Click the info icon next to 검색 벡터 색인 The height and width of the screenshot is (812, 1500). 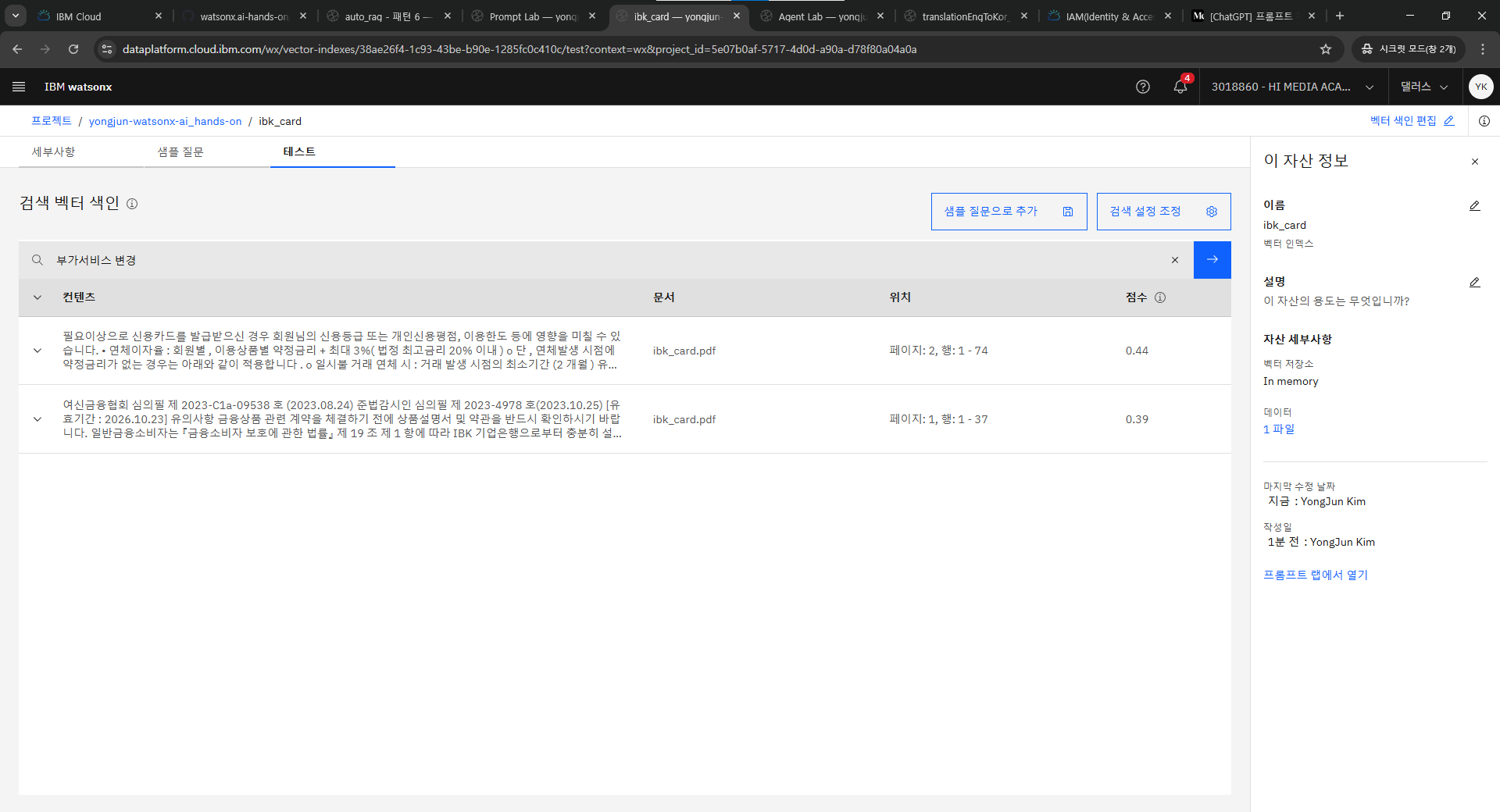tap(132, 204)
